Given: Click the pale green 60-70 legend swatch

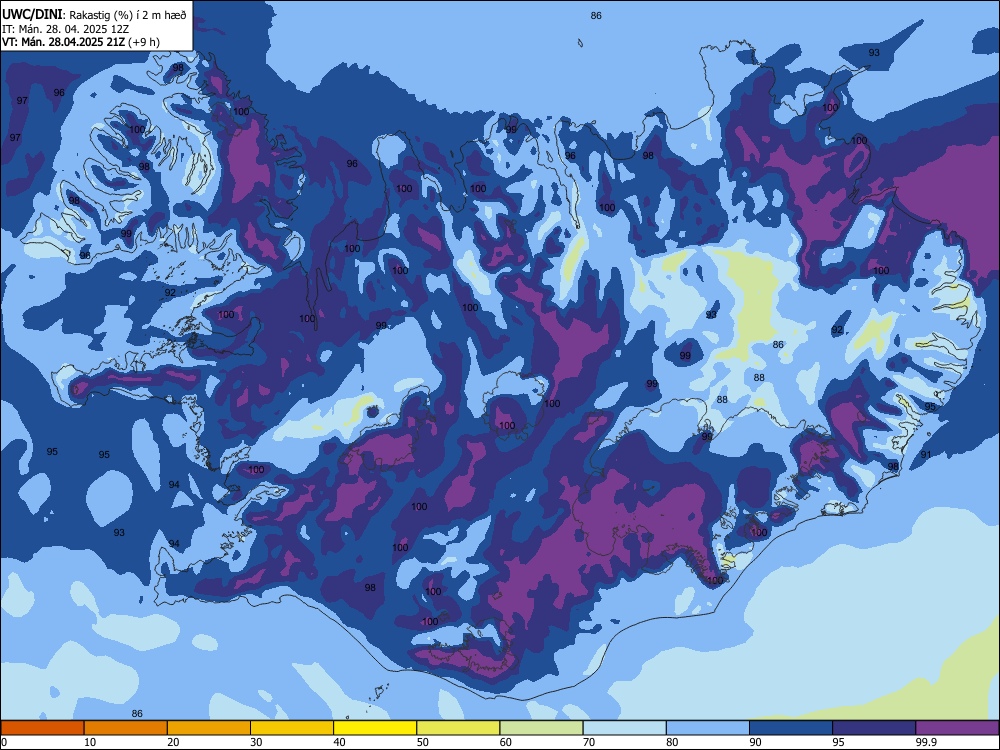Looking at the screenshot, I should [541, 728].
